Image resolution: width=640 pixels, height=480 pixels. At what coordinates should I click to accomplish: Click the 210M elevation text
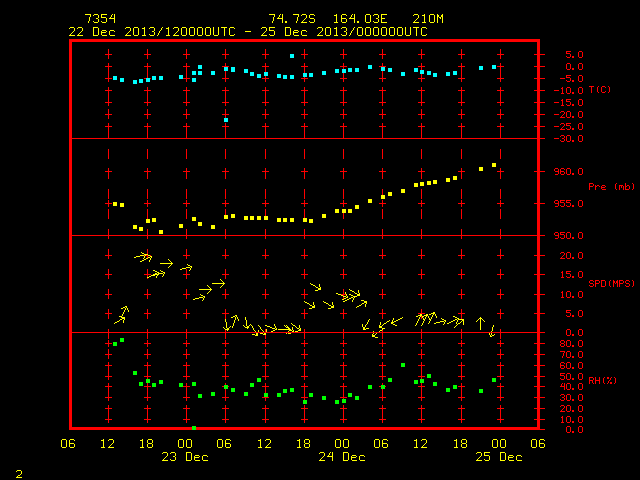click(x=428, y=19)
